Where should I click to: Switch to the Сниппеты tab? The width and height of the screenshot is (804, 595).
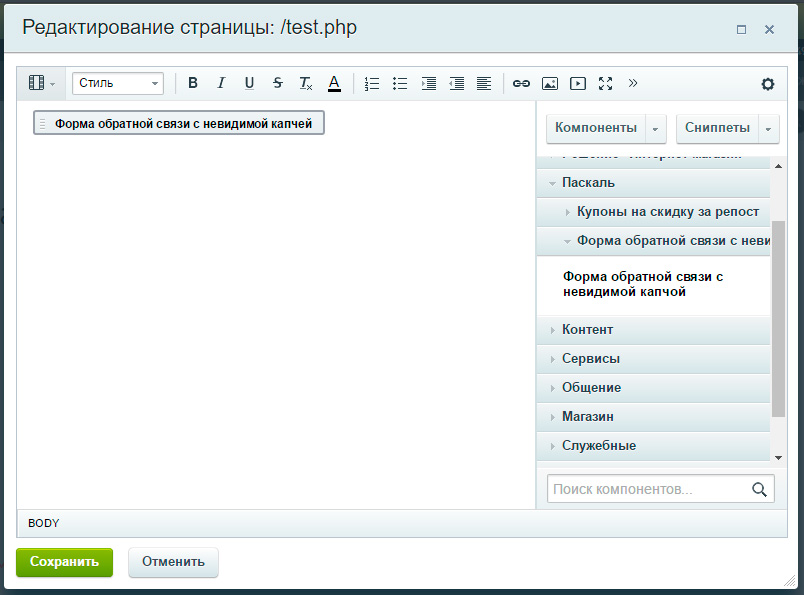coord(717,128)
